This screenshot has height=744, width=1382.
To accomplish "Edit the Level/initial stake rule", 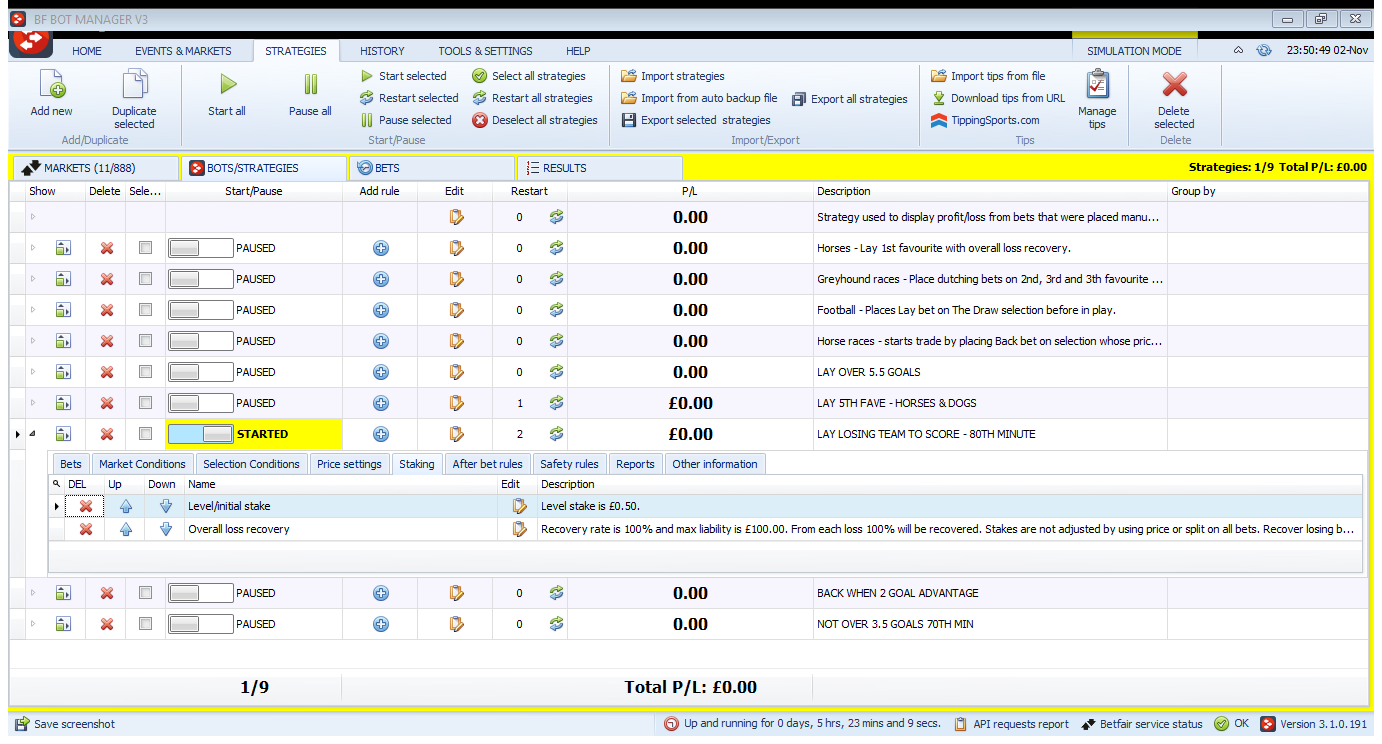I will point(519,507).
